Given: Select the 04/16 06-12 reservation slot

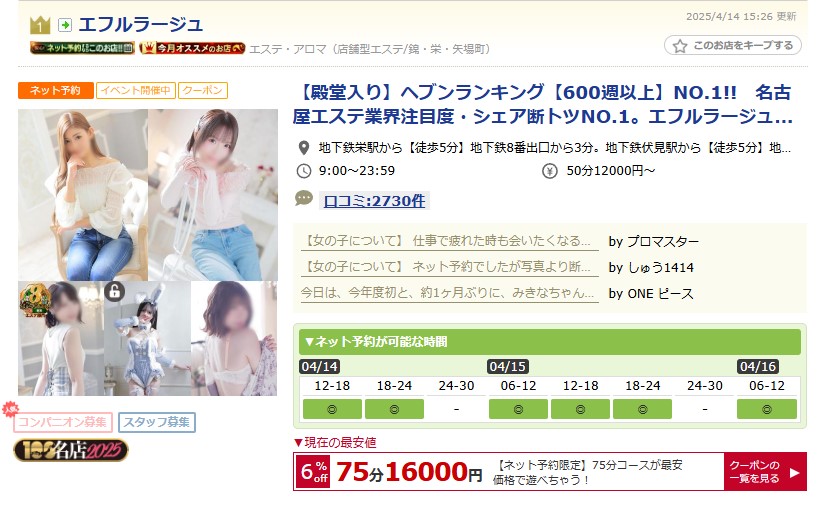Looking at the screenshot, I should (x=767, y=409).
